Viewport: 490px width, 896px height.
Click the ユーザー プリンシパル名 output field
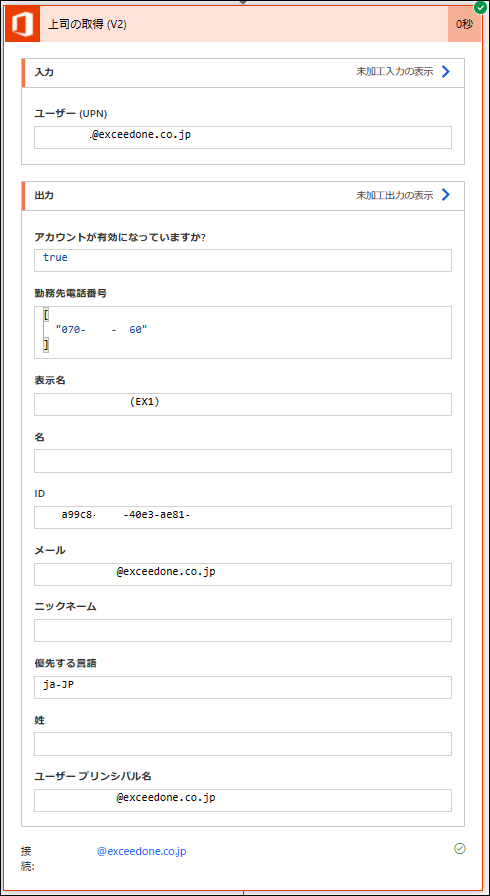[x=243, y=800]
